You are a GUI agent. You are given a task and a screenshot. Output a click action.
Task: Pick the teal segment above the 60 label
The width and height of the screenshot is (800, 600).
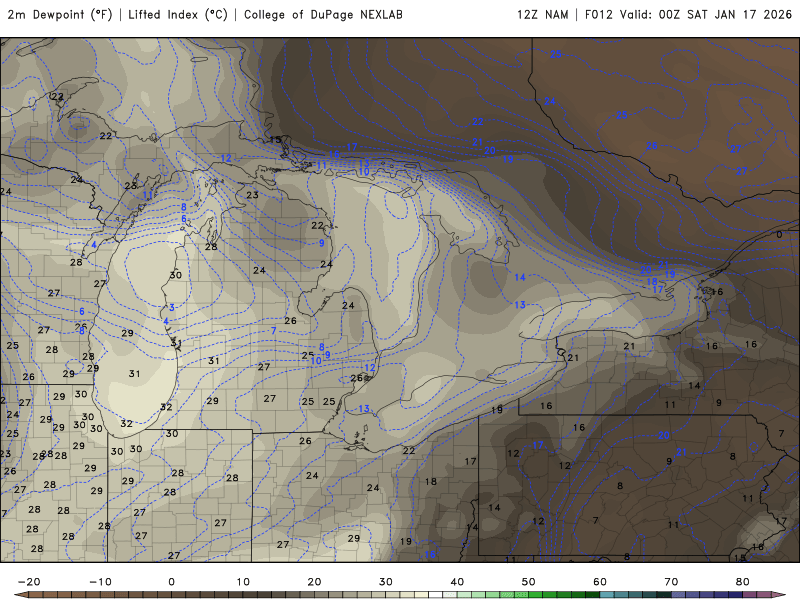[x=607, y=595]
